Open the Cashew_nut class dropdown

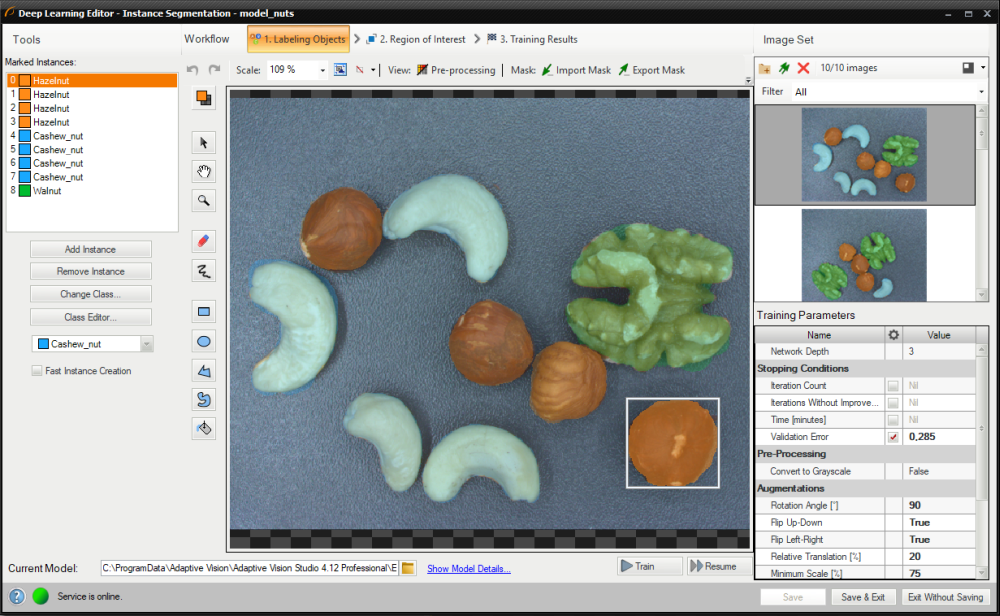[147, 344]
